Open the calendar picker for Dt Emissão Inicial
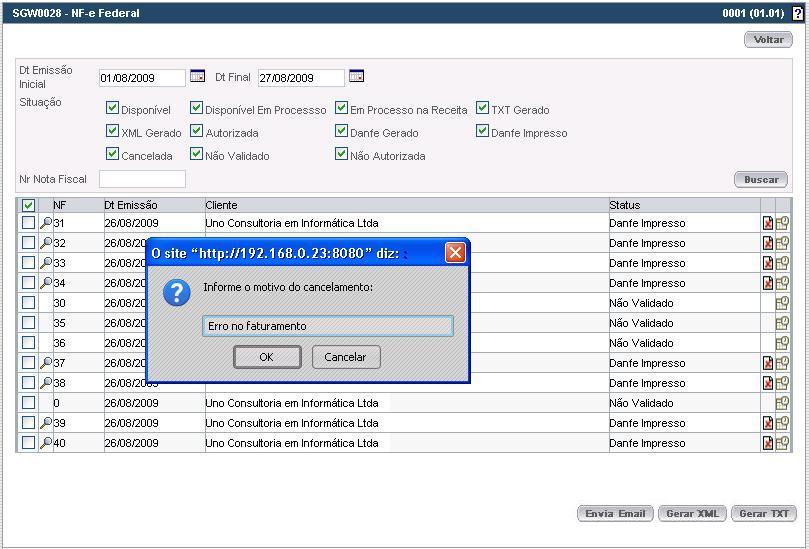Viewport: 809px width, 549px height. 197,77
